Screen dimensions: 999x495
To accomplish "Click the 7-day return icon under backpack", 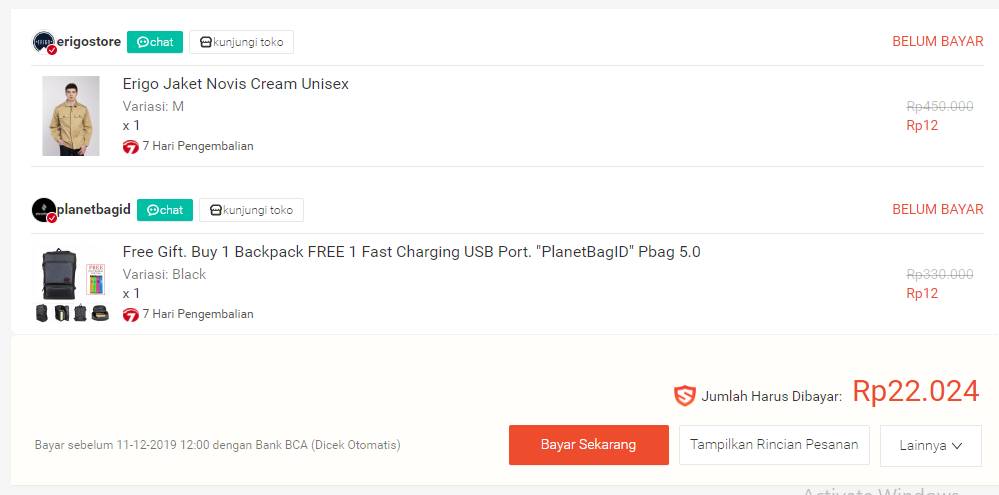I will click(130, 314).
